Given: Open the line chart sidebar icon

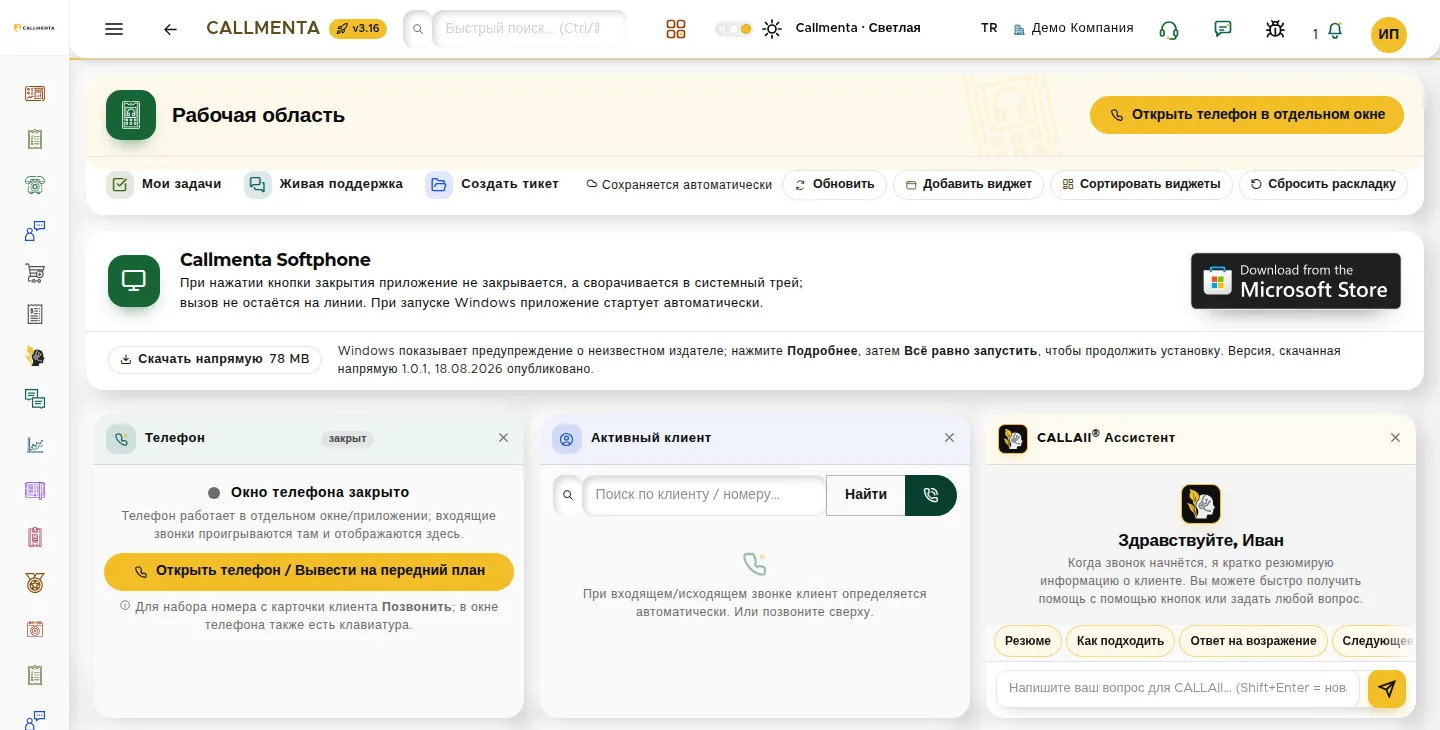Looking at the screenshot, I should [35, 445].
